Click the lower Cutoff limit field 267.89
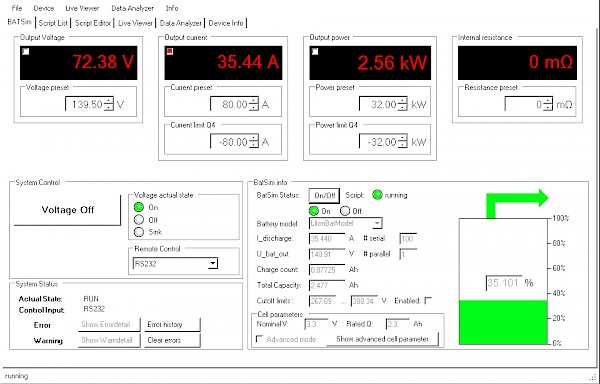The height and width of the screenshot is (384, 600). pyautogui.click(x=323, y=301)
